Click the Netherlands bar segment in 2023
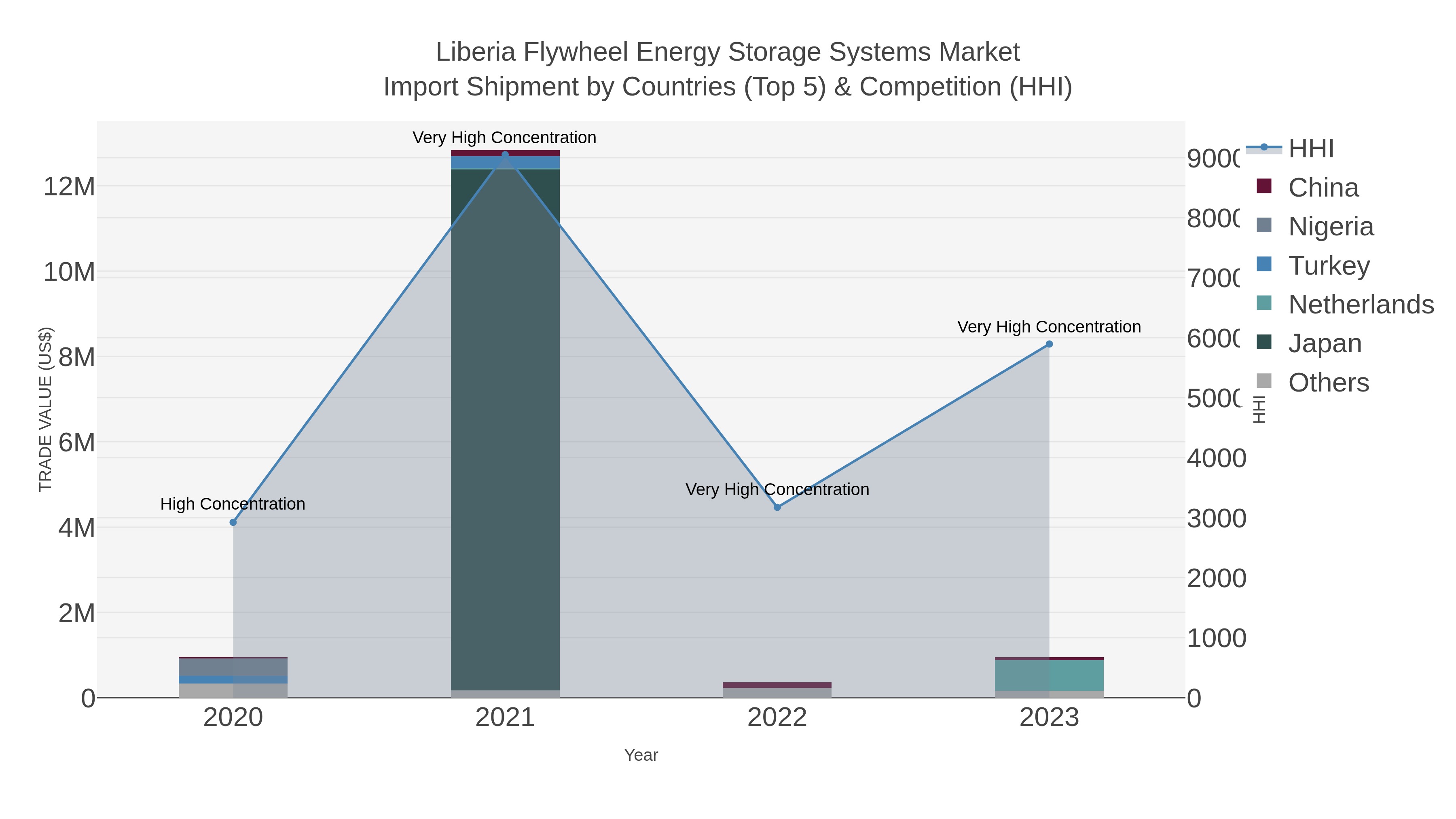Viewport: 1456px width, 819px height. 1049,675
